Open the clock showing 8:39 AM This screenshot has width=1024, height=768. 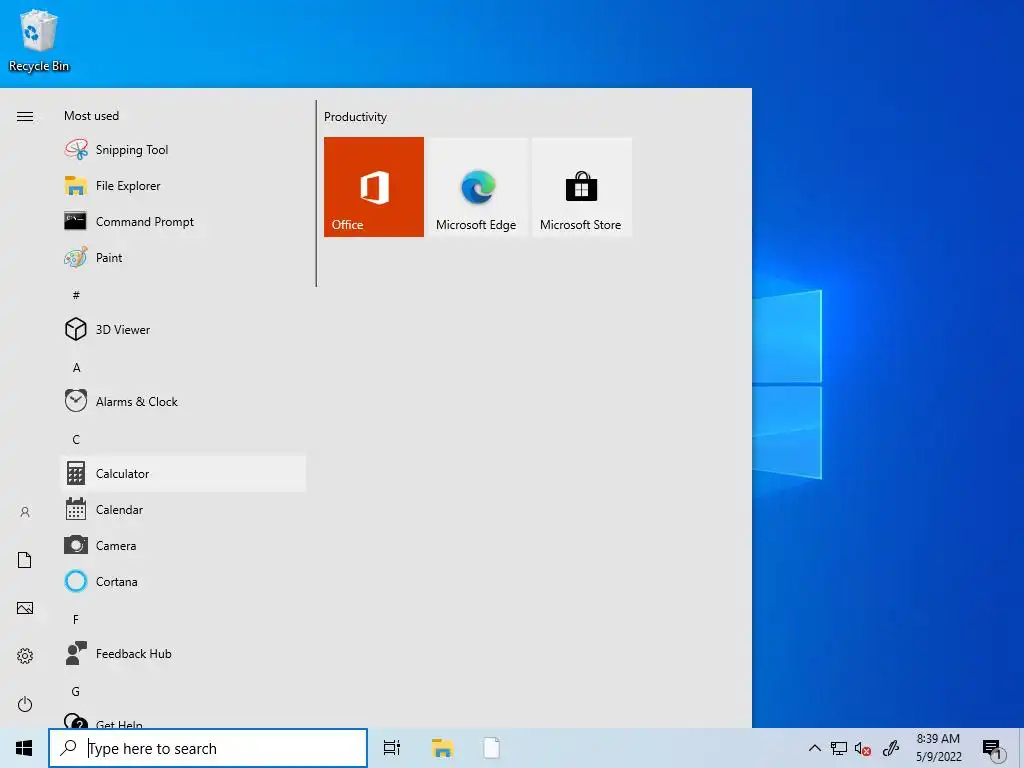tap(938, 748)
